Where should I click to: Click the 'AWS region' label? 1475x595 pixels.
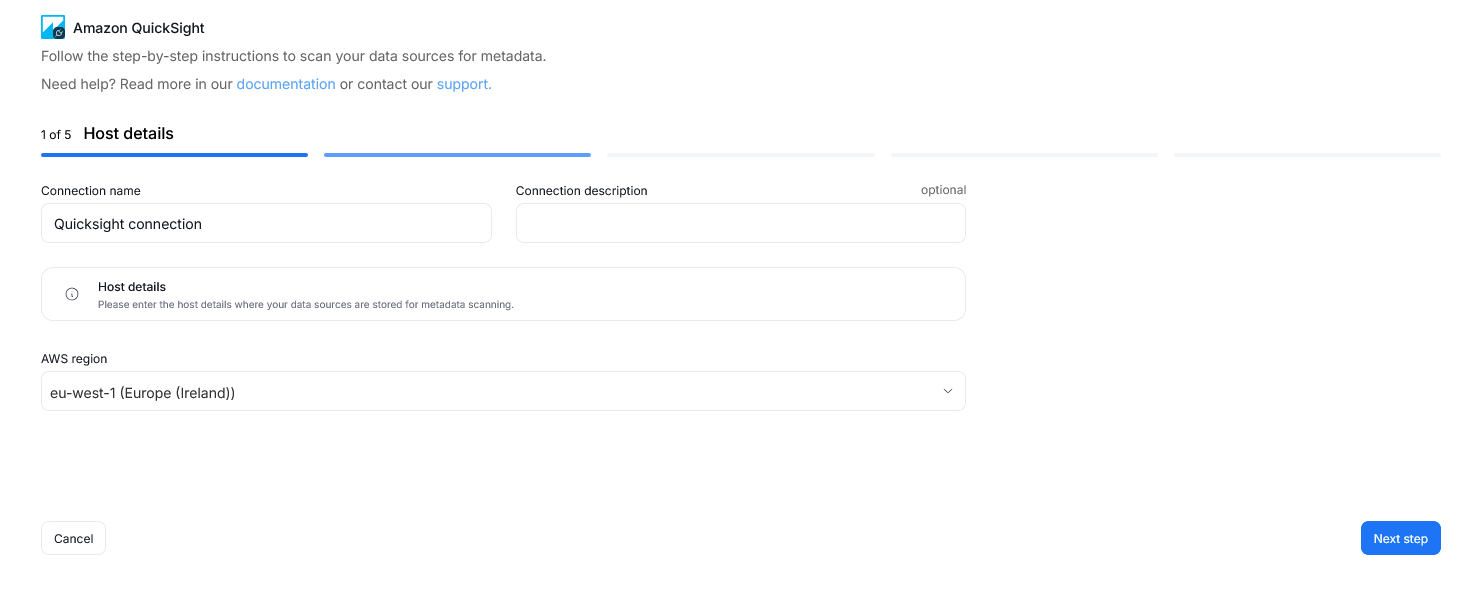[x=74, y=358]
